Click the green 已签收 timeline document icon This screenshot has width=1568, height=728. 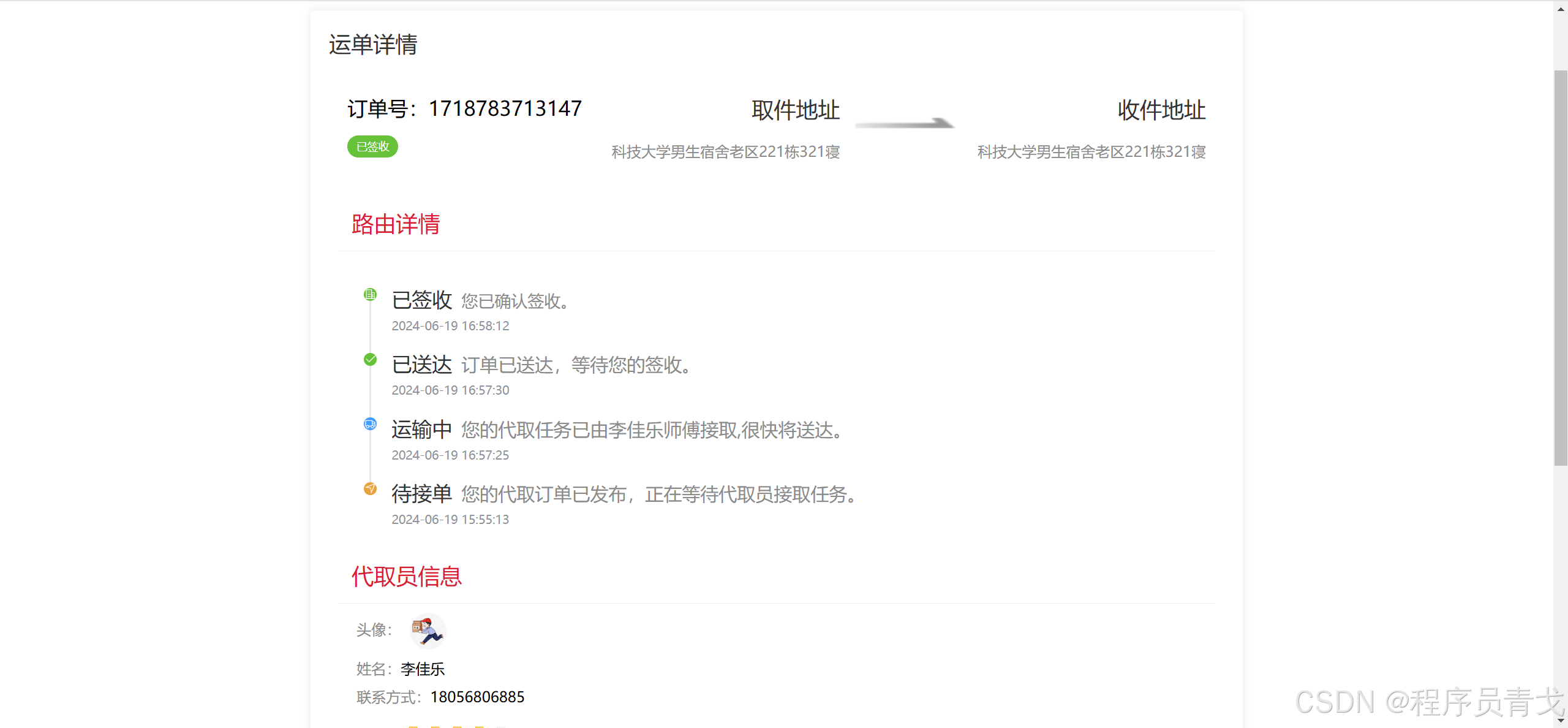point(370,295)
